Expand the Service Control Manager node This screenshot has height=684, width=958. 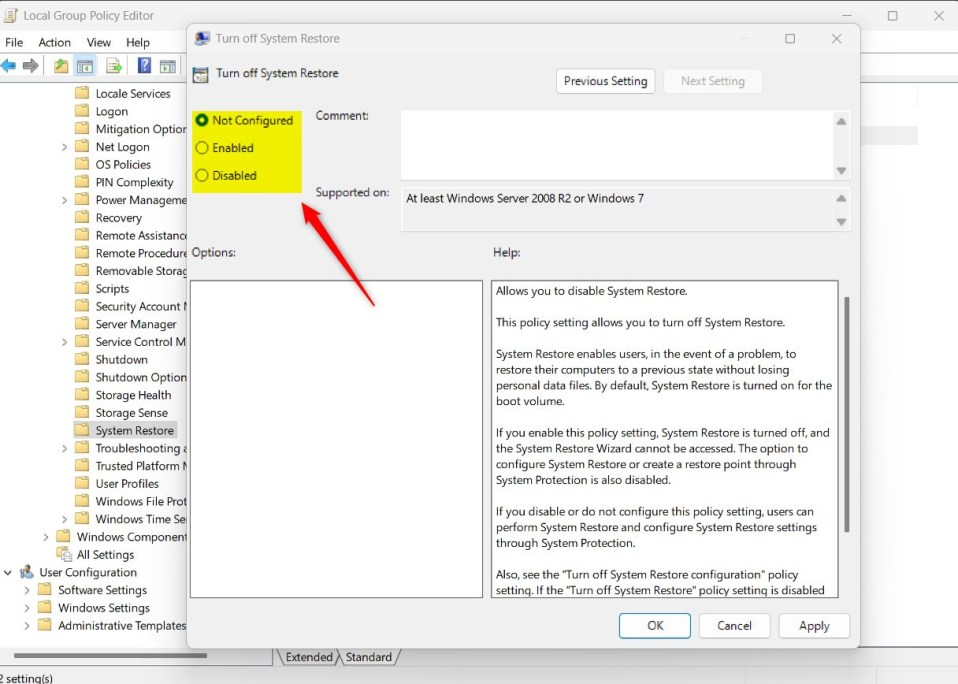tap(64, 342)
